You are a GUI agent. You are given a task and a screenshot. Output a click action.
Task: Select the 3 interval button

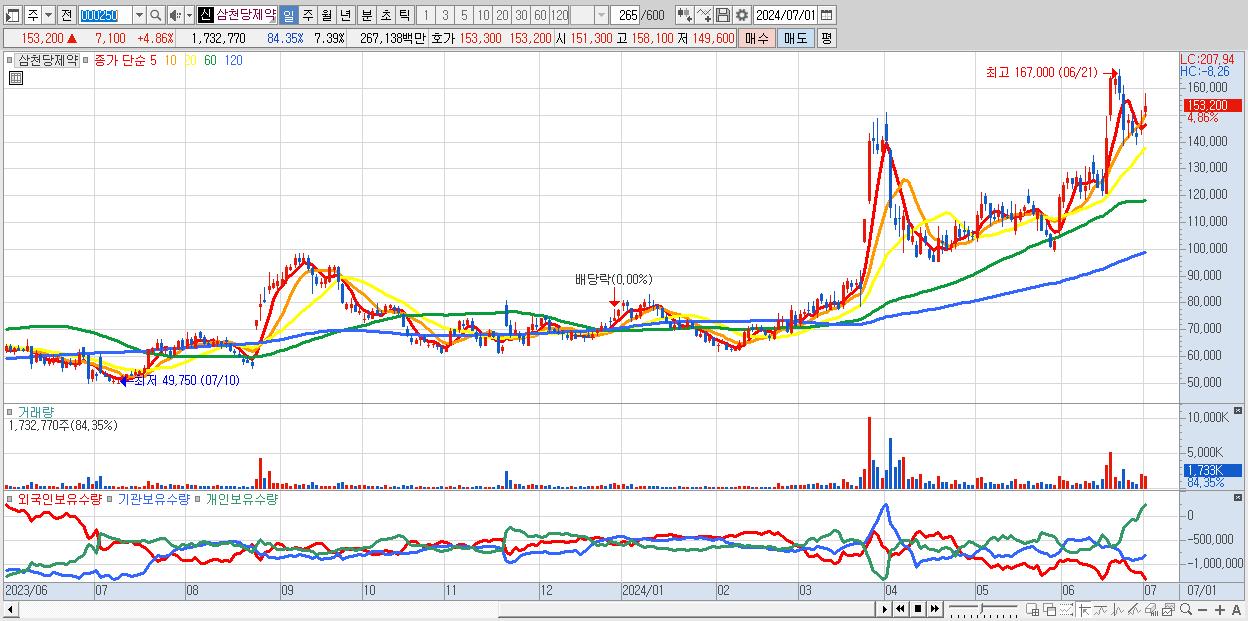[445, 15]
